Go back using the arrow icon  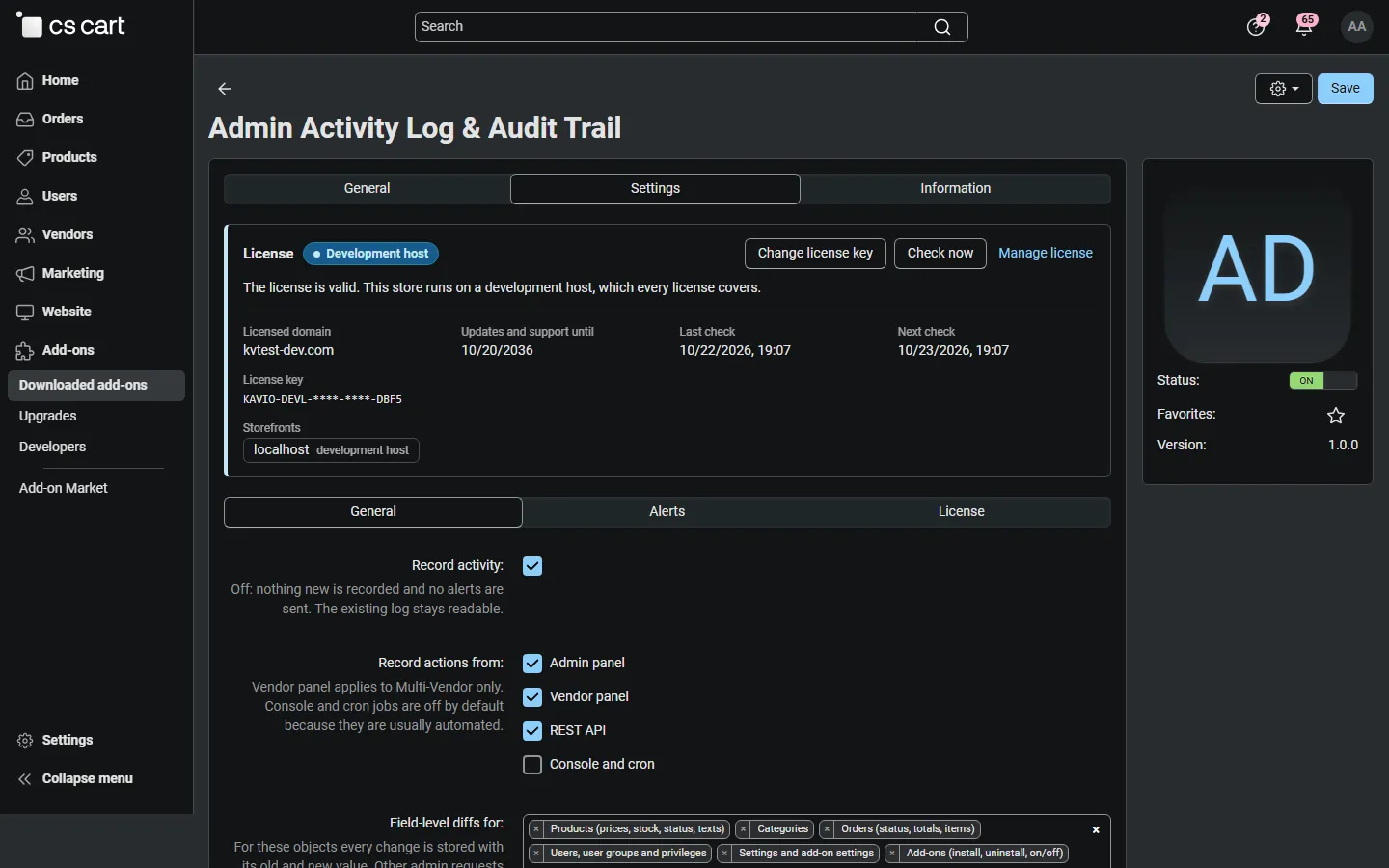[225, 89]
